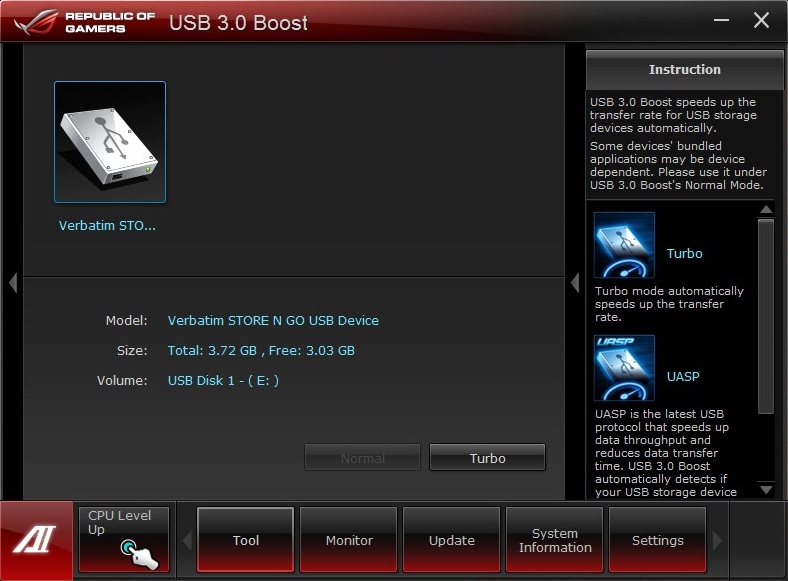
Task: Open System Information
Action: 554,540
